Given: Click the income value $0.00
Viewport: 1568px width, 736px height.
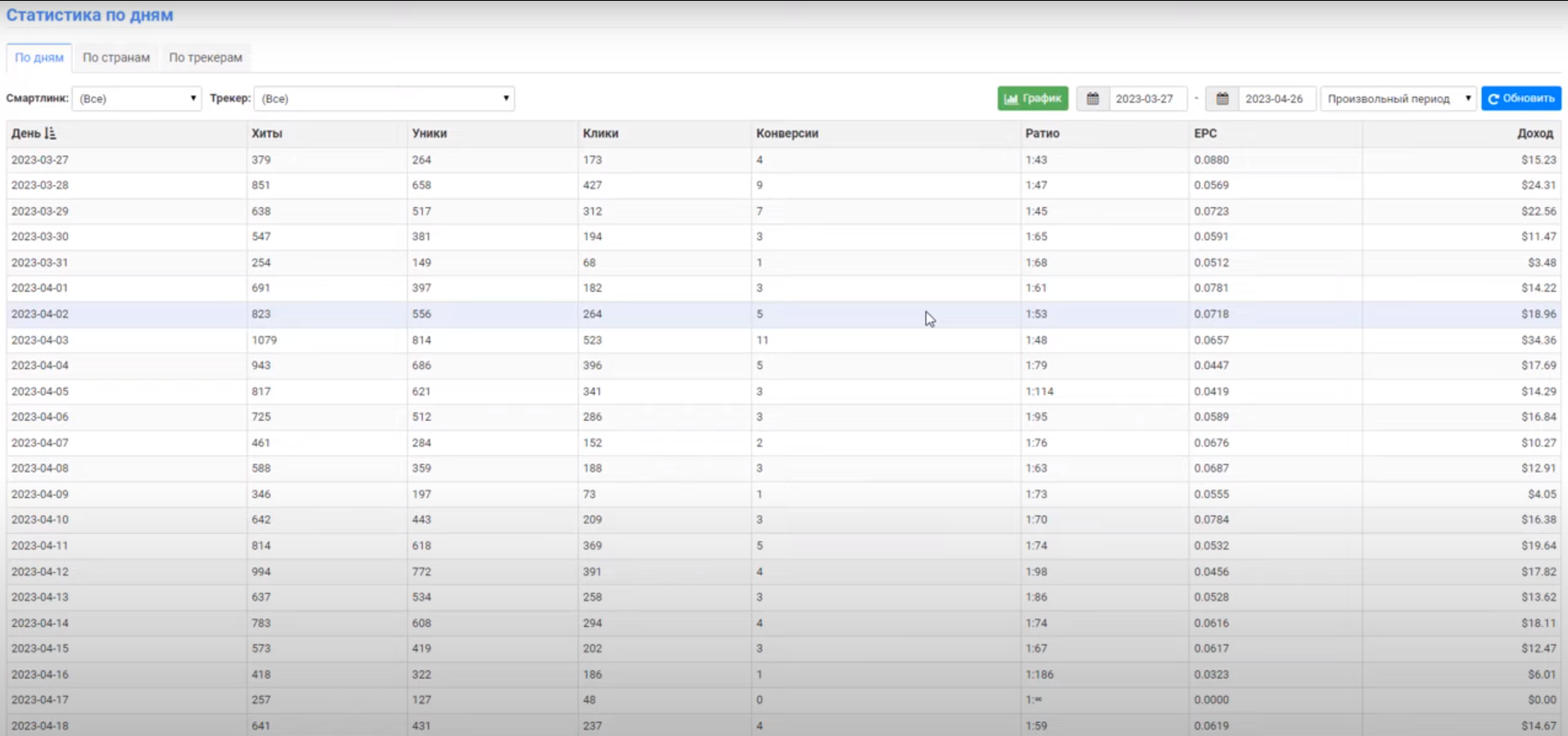Looking at the screenshot, I should tap(1542, 700).
